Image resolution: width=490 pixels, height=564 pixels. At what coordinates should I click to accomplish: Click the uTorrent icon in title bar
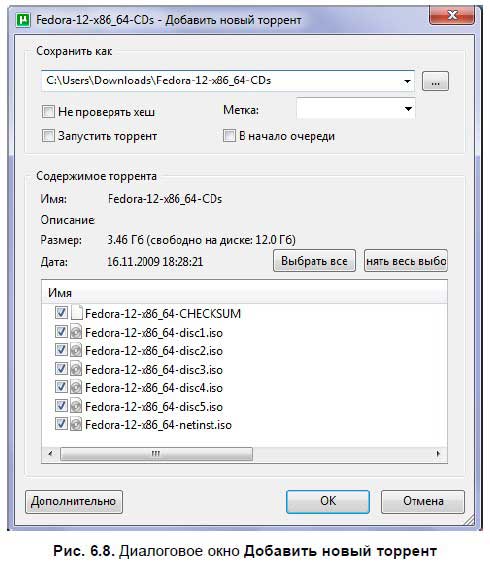click(x=23, y=20)
